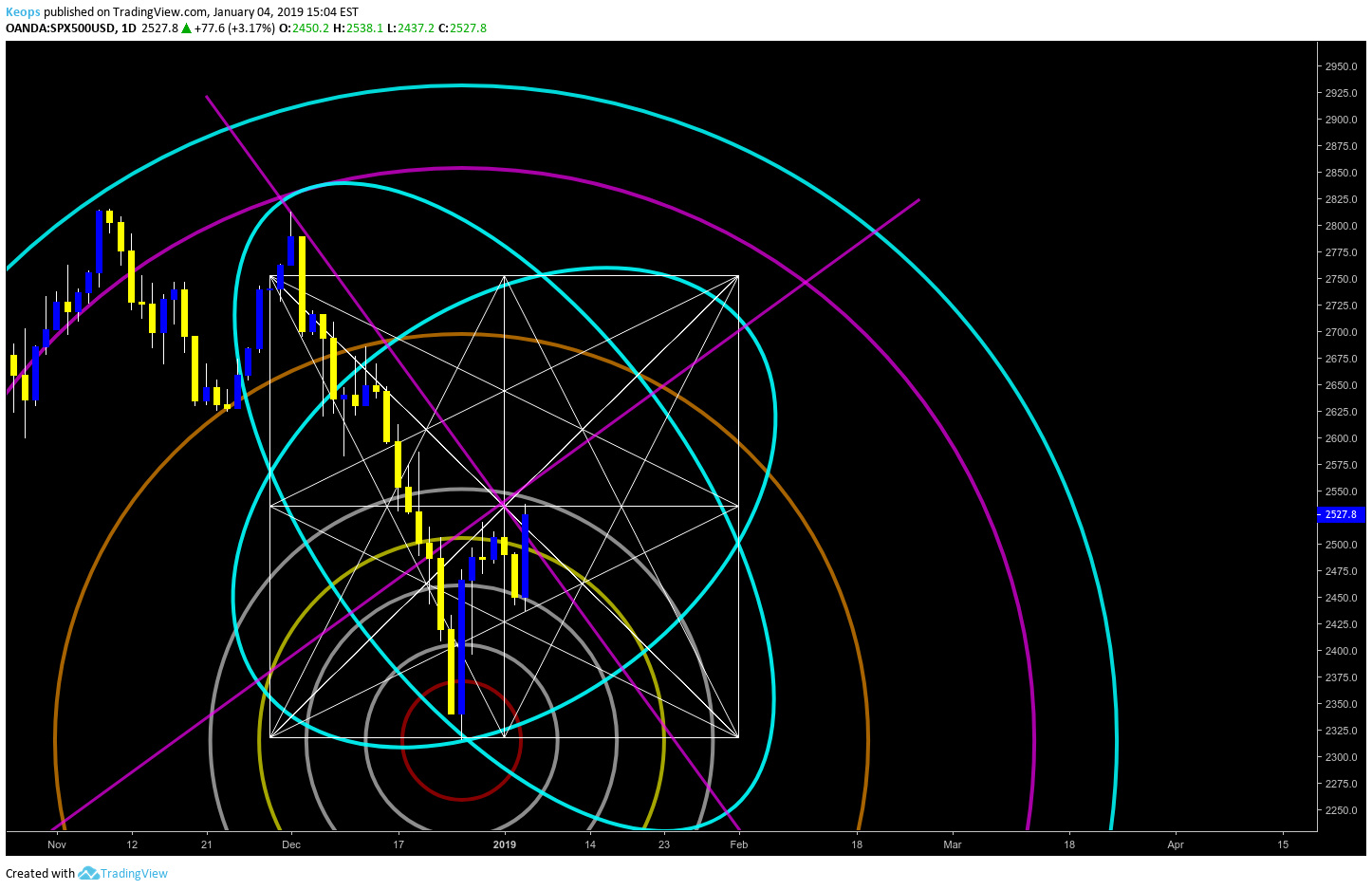Click the 2550.0 price axis label

pyautogui.click(x=1341, y=491)
